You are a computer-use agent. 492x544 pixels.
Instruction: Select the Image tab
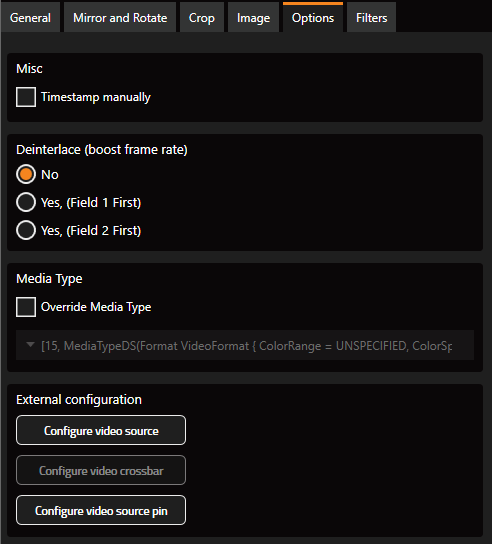(253, 17)
